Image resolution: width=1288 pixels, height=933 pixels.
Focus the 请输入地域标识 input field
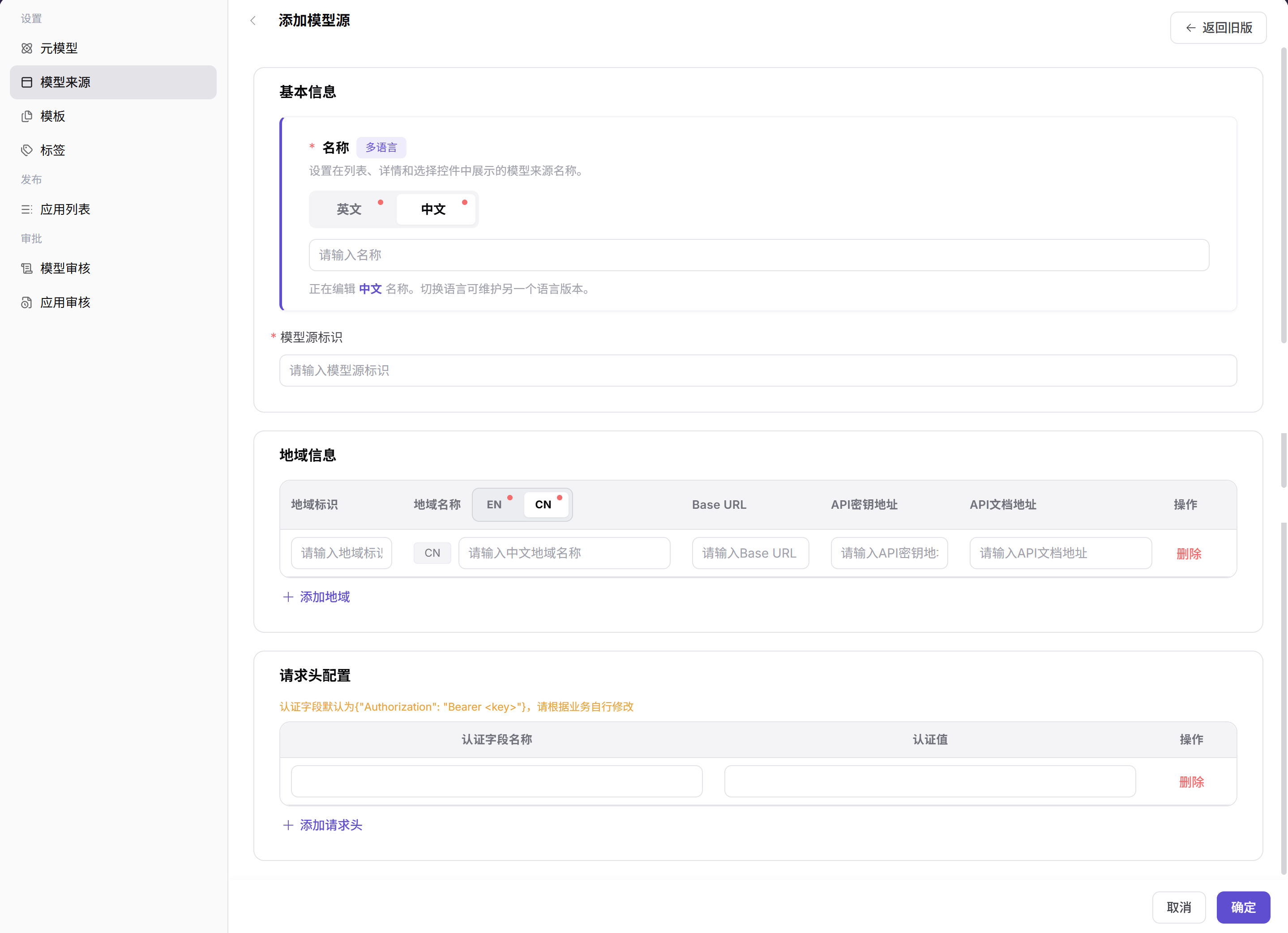tap(341, 554)
